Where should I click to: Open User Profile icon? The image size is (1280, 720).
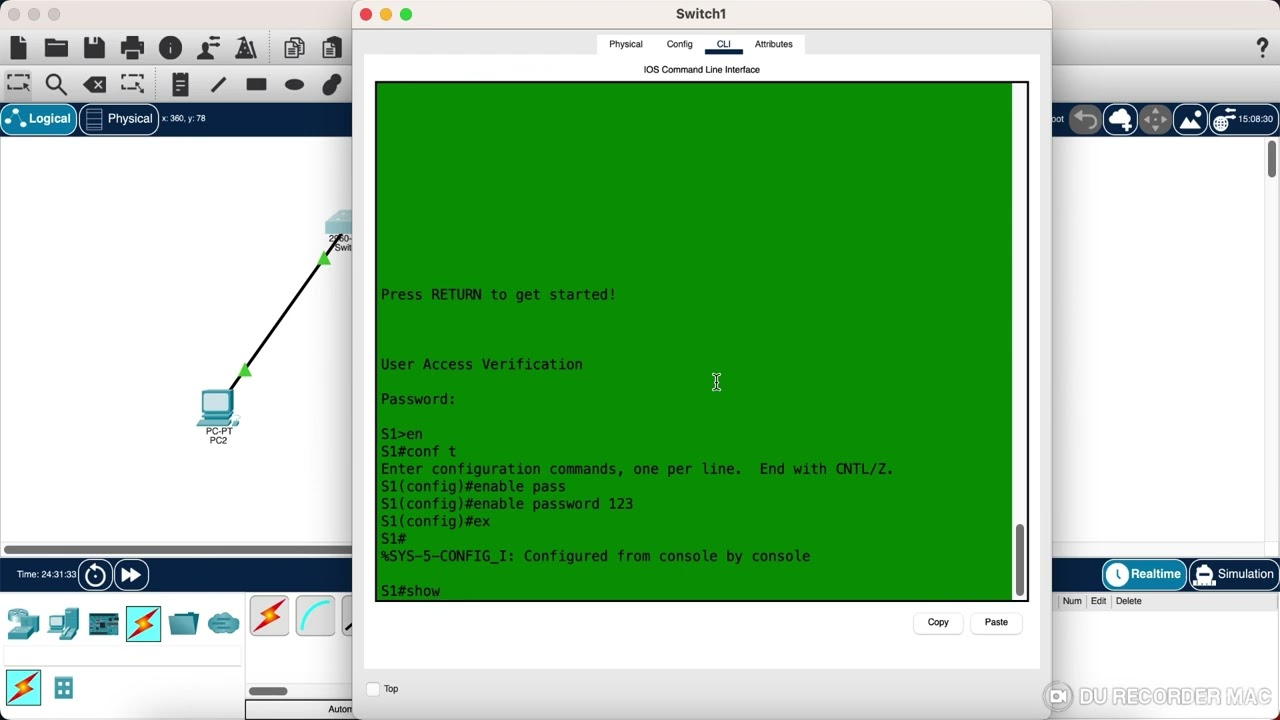(209, 47)
